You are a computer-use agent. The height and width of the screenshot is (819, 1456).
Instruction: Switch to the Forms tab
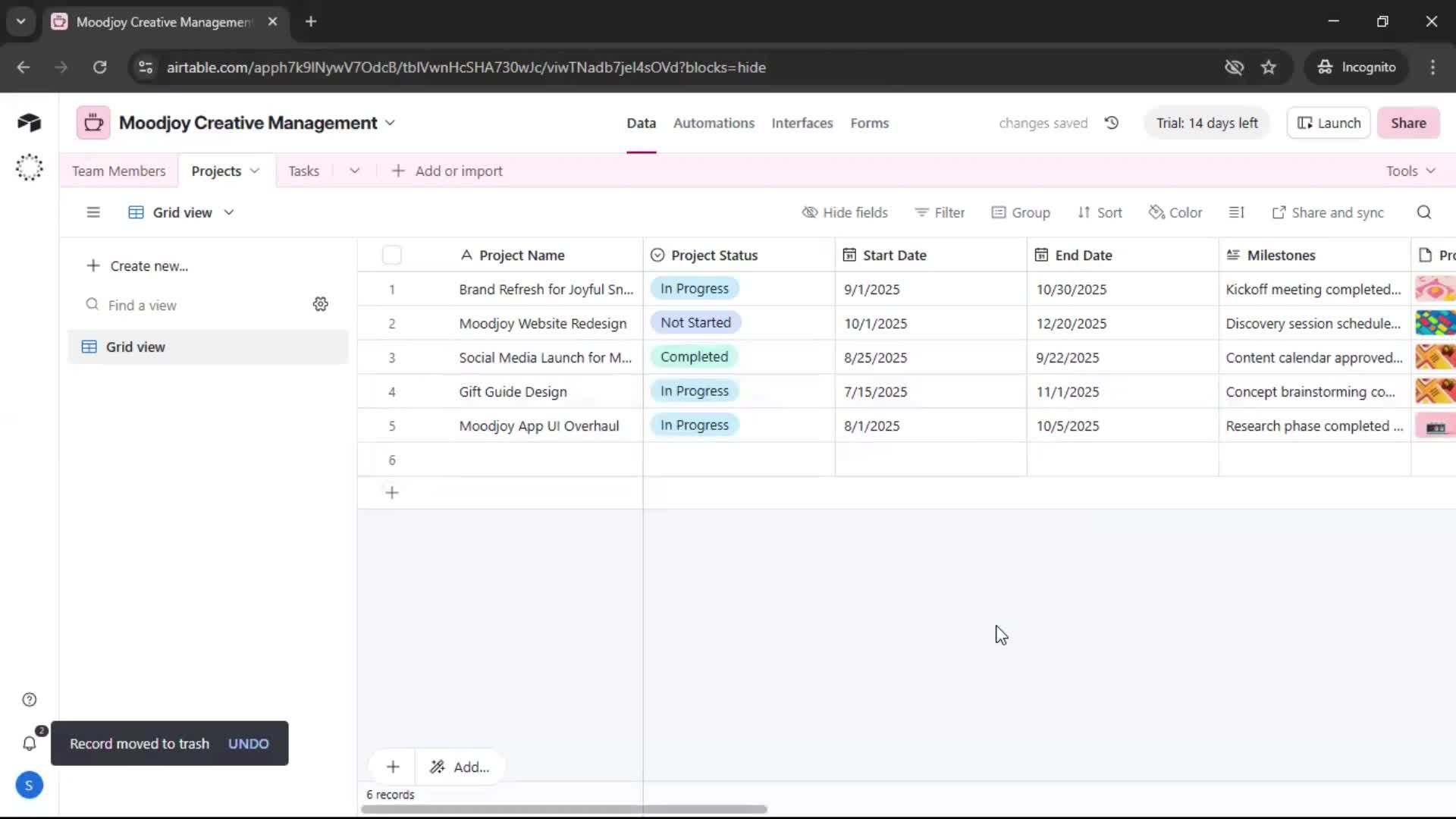point(869,123)
